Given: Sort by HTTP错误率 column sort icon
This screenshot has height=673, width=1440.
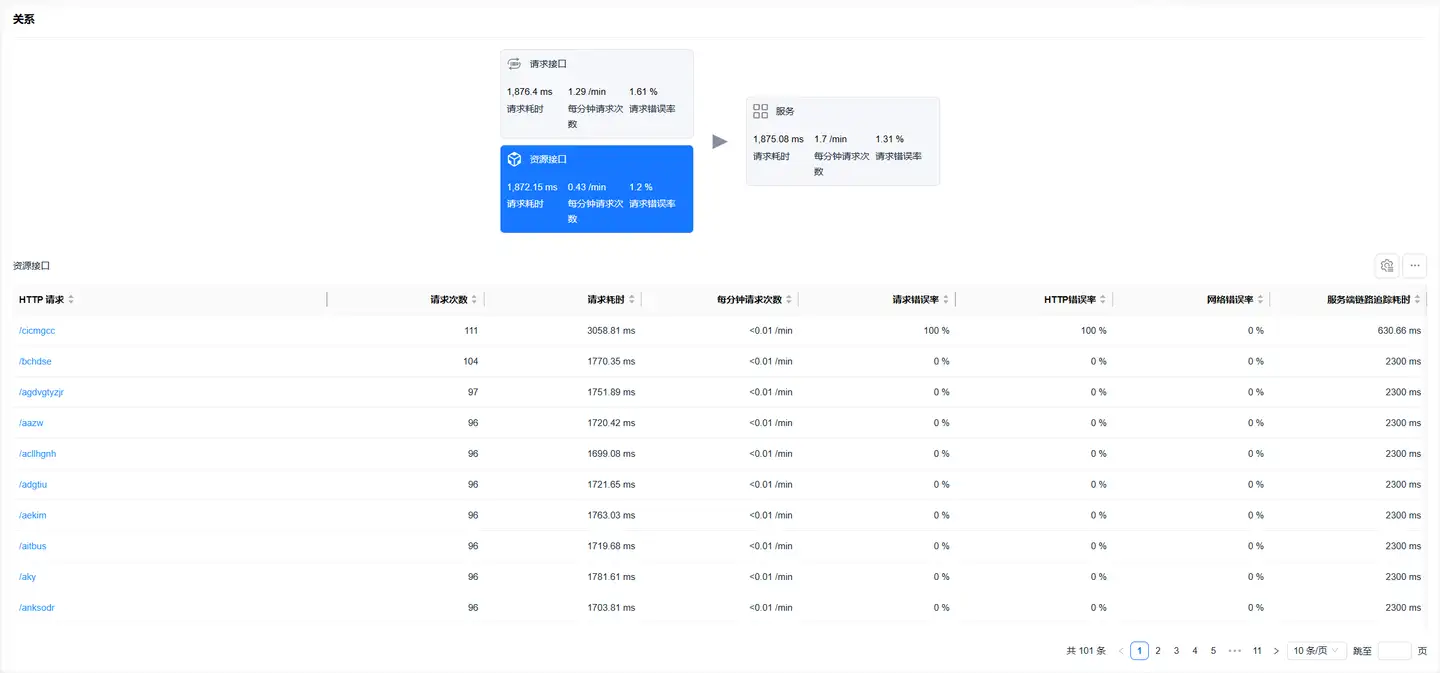Looking at the screenshot, I should tap(1103, 299).
